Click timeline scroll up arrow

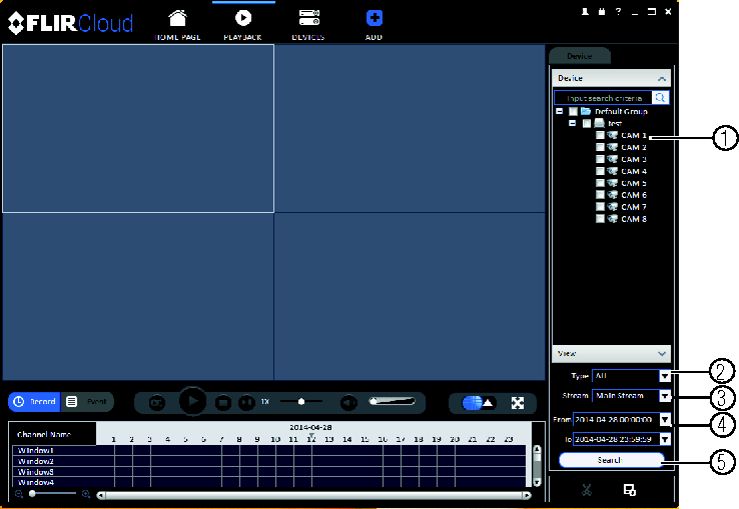(537, 450)
